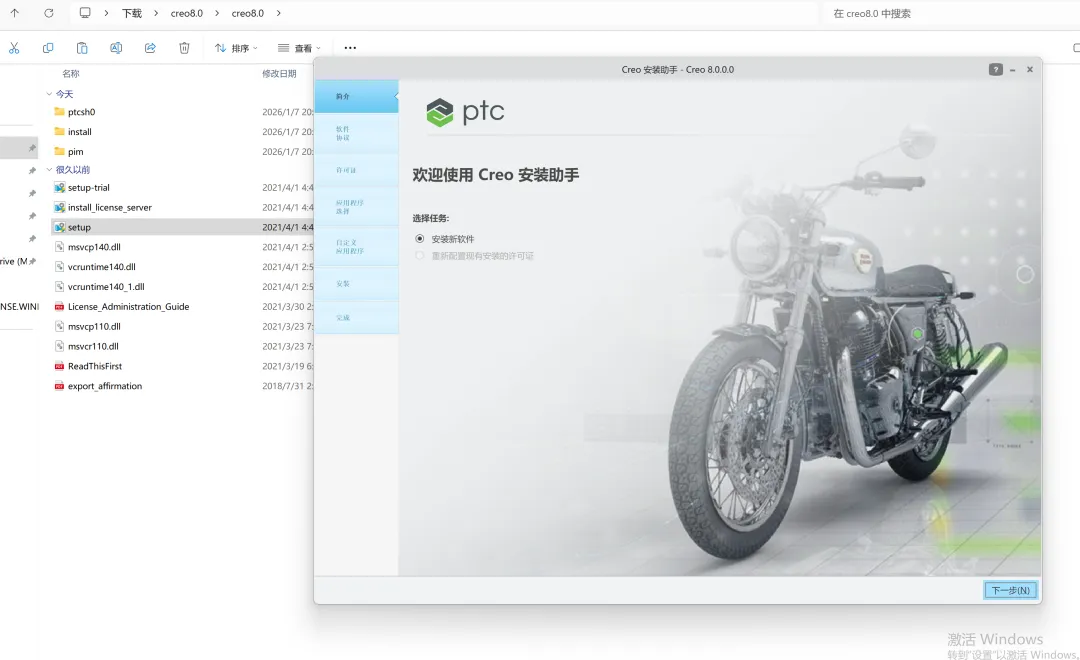The height and width of the screenshot is (660, 1080).
Task: Click the setup-trial application icon
Action: [x=59, y=187]
